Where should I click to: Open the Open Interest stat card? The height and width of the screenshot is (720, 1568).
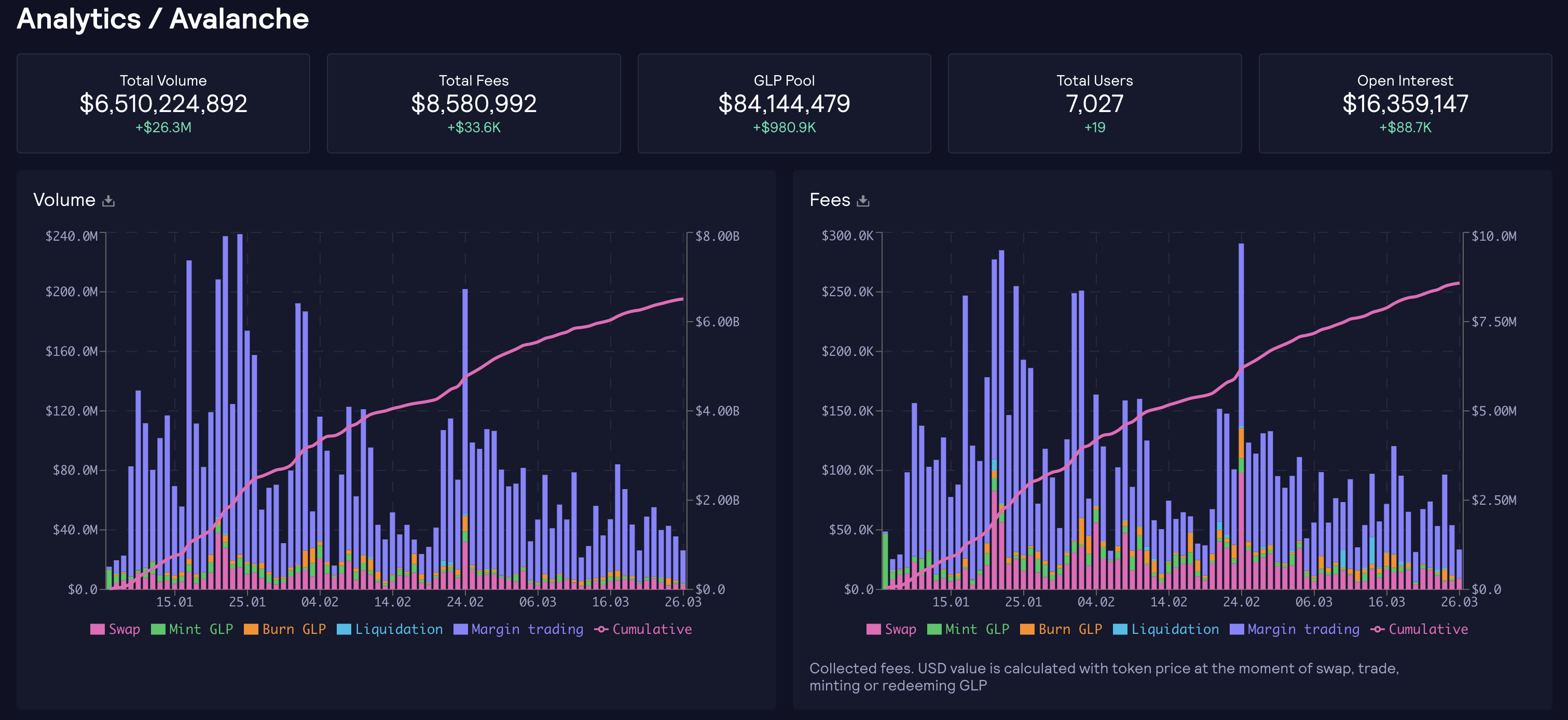pos(1405,103)
